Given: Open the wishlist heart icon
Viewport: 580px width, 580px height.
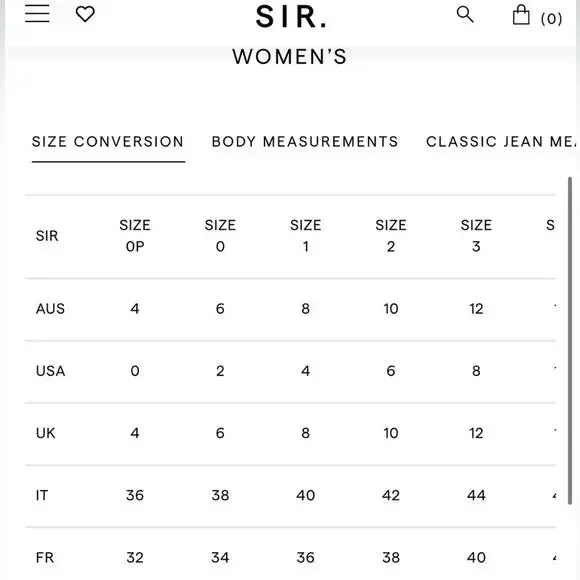Looking at the screenshot, I should click(85, 14).
